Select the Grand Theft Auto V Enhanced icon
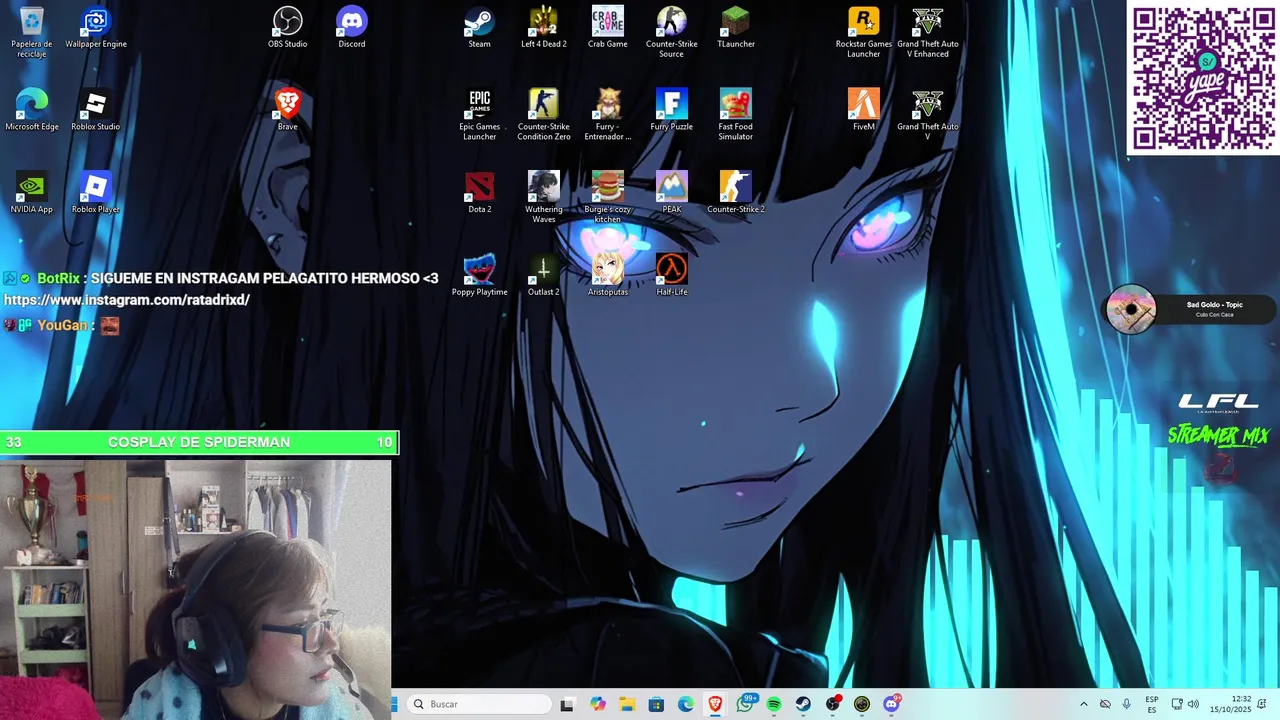 tap(928, 31)
